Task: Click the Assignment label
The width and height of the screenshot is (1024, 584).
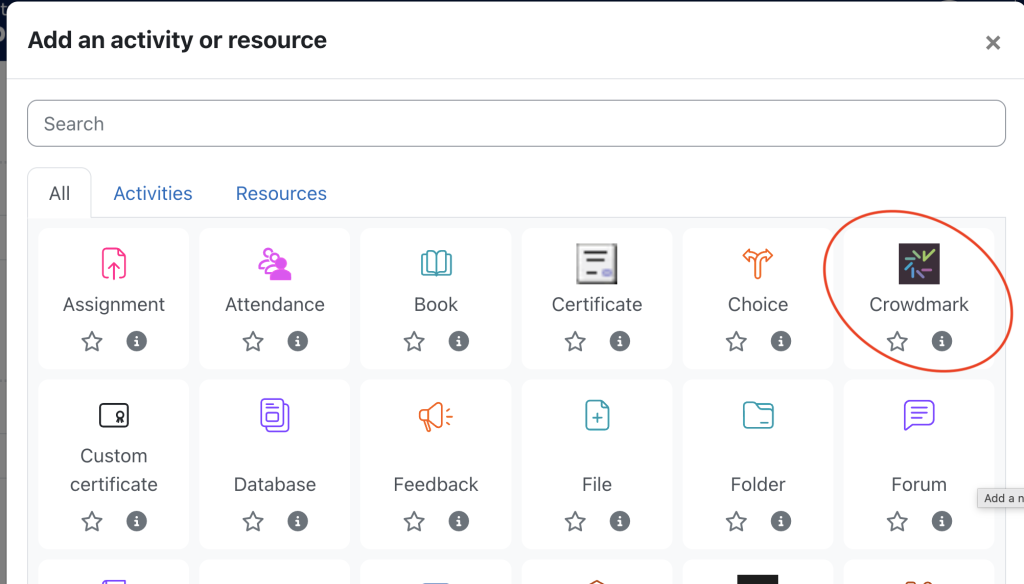Action: coord(114,304)
